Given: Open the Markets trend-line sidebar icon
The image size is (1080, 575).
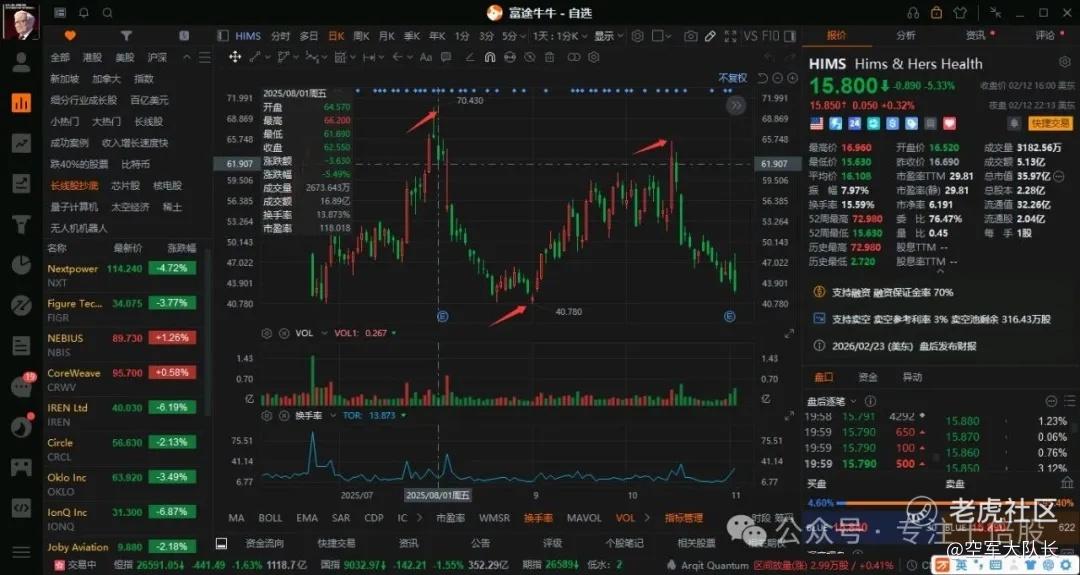Looking at the screenshot, I should [x=21, y=143].
